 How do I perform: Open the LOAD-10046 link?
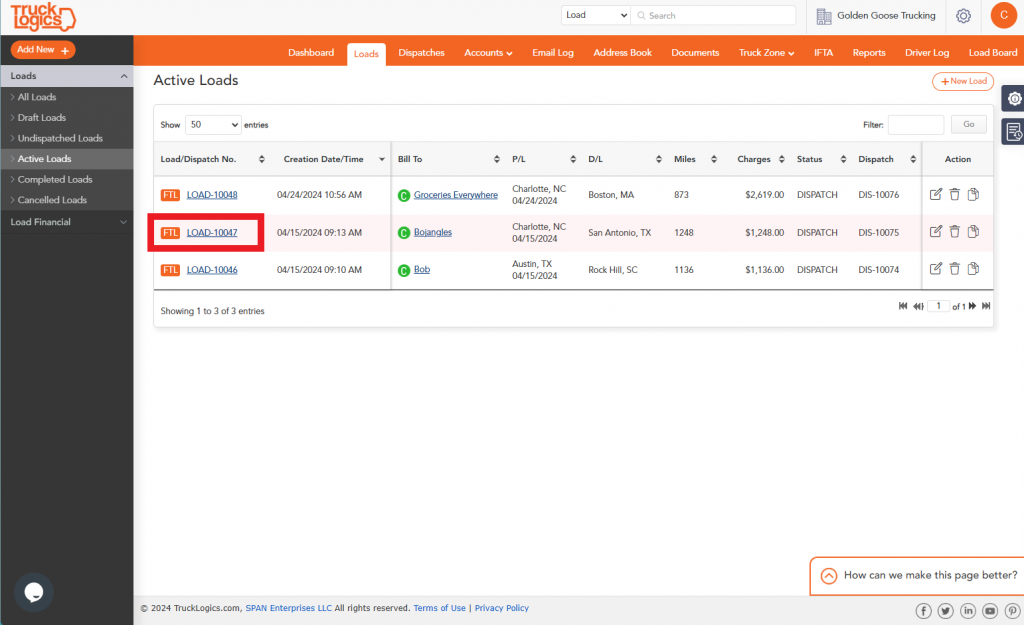[x=212, y=270]
